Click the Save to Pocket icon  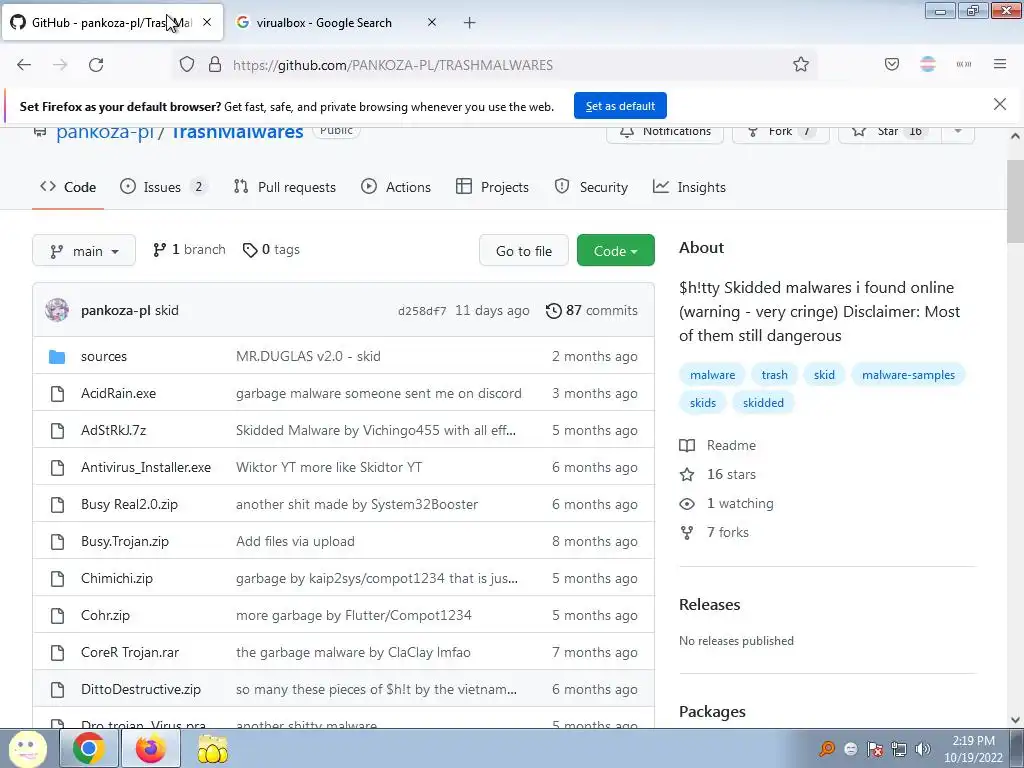tap(891, 65)
